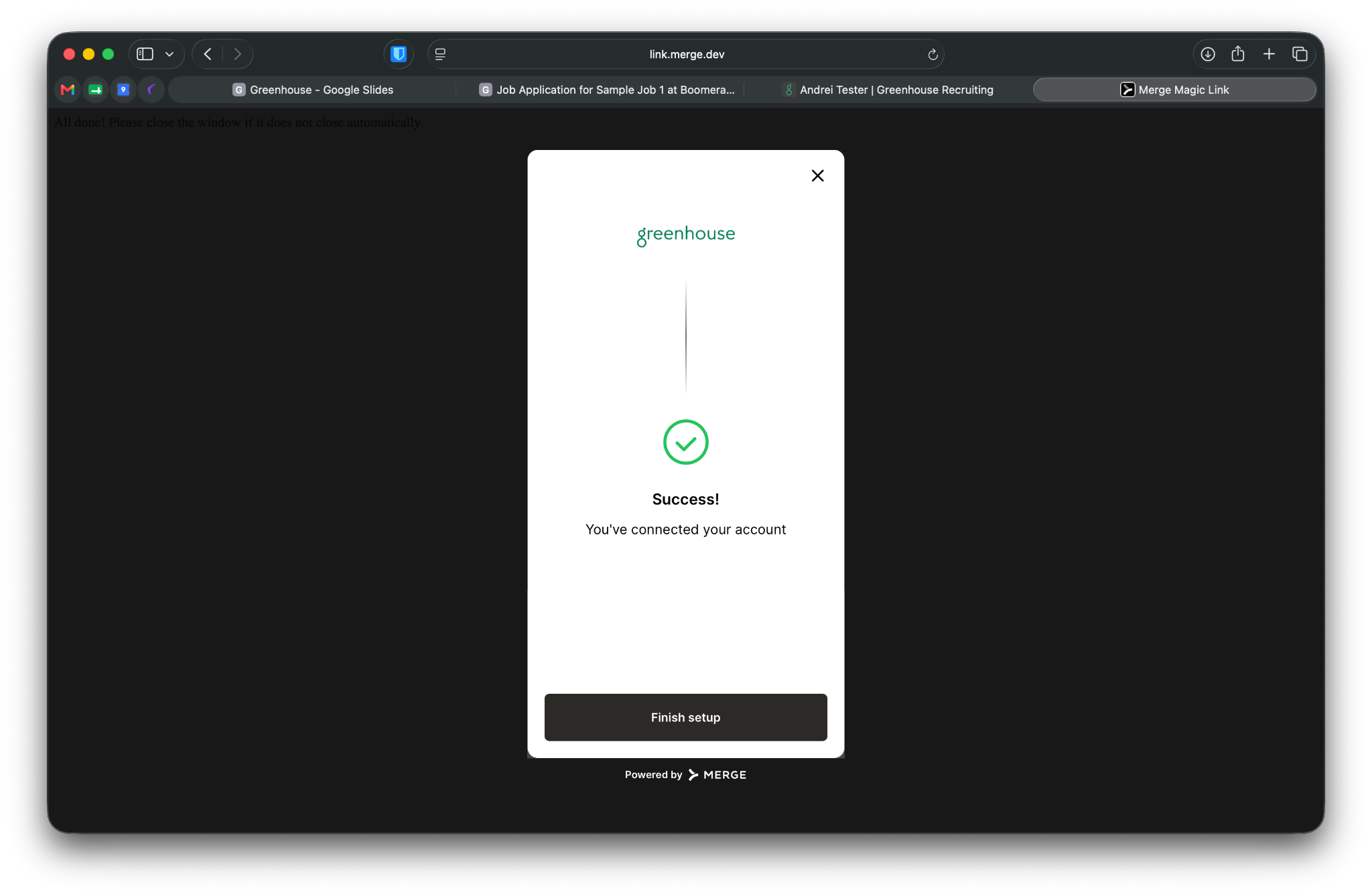Go back to the previous page

tap(208, 54)
